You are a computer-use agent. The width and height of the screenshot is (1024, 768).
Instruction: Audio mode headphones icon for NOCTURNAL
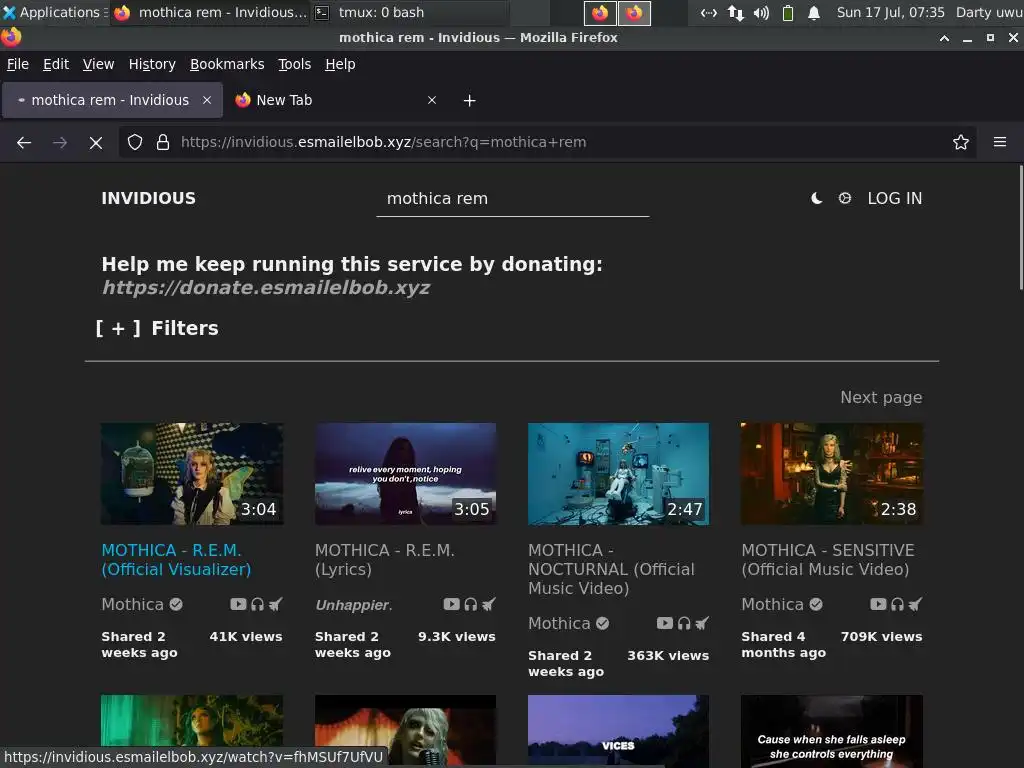(x=684, y=623)
